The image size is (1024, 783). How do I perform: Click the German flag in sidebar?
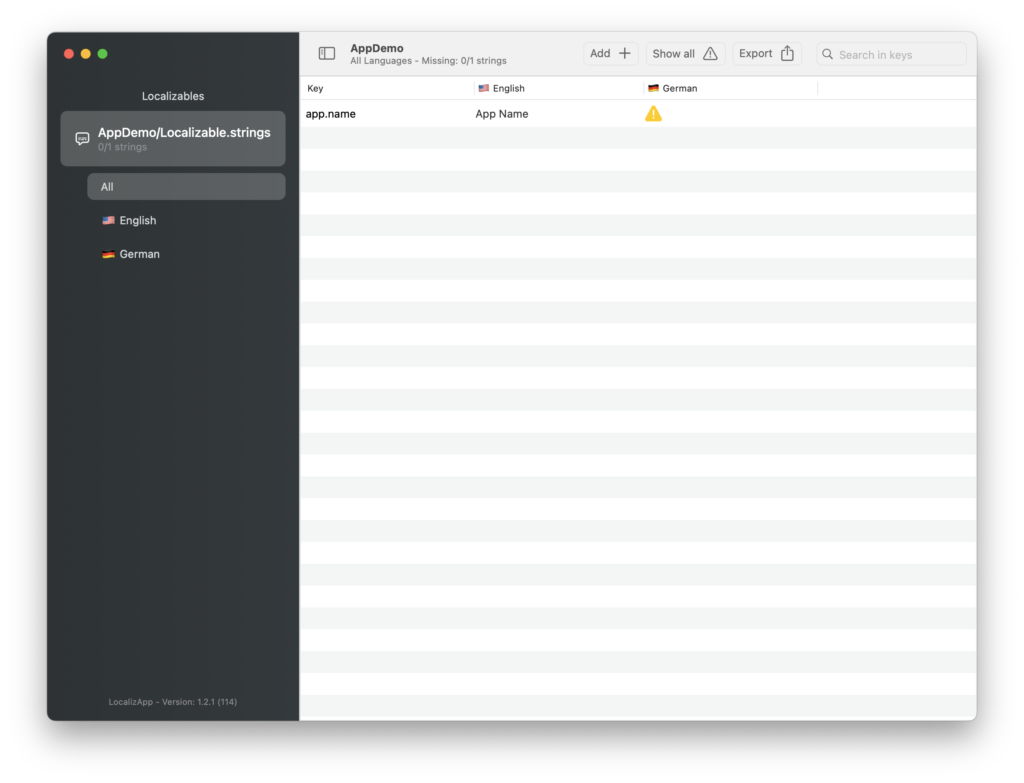[x=108, y=254]
